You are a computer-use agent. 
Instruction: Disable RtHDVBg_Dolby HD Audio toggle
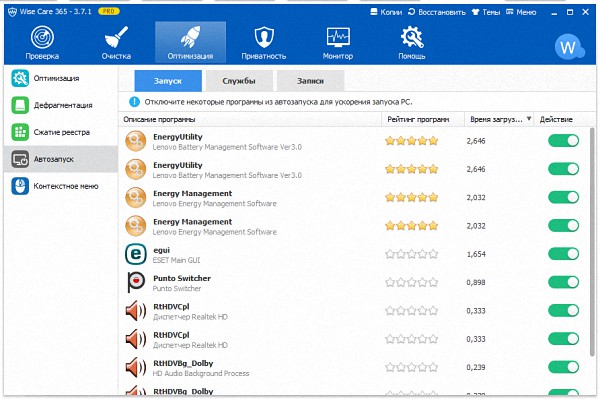(x=564, y=367)
